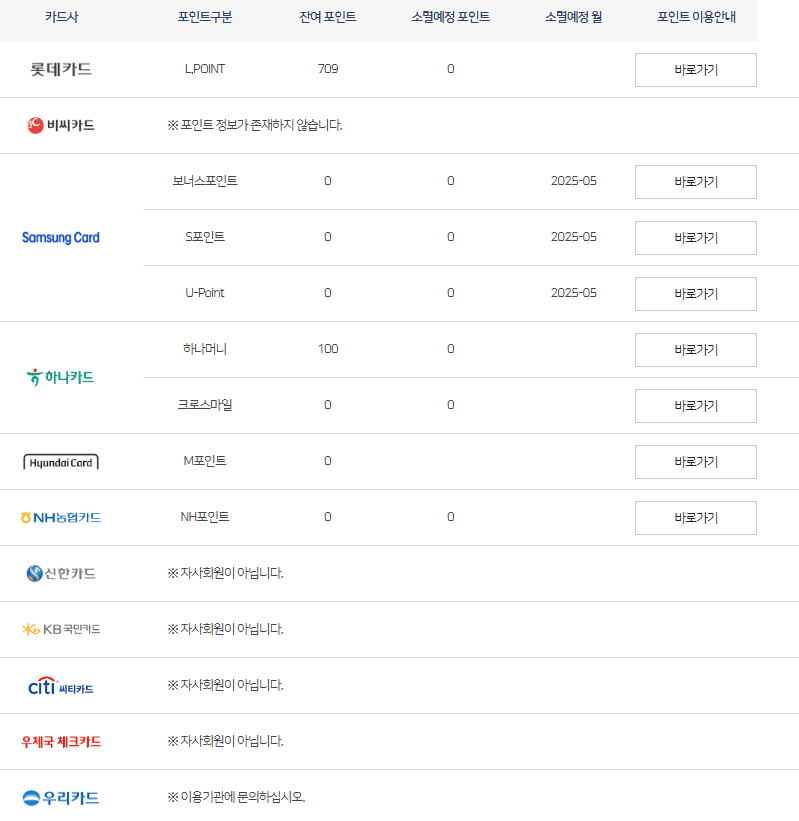Click the Woori Card logo
799x821 pixels.
(61, 798)
